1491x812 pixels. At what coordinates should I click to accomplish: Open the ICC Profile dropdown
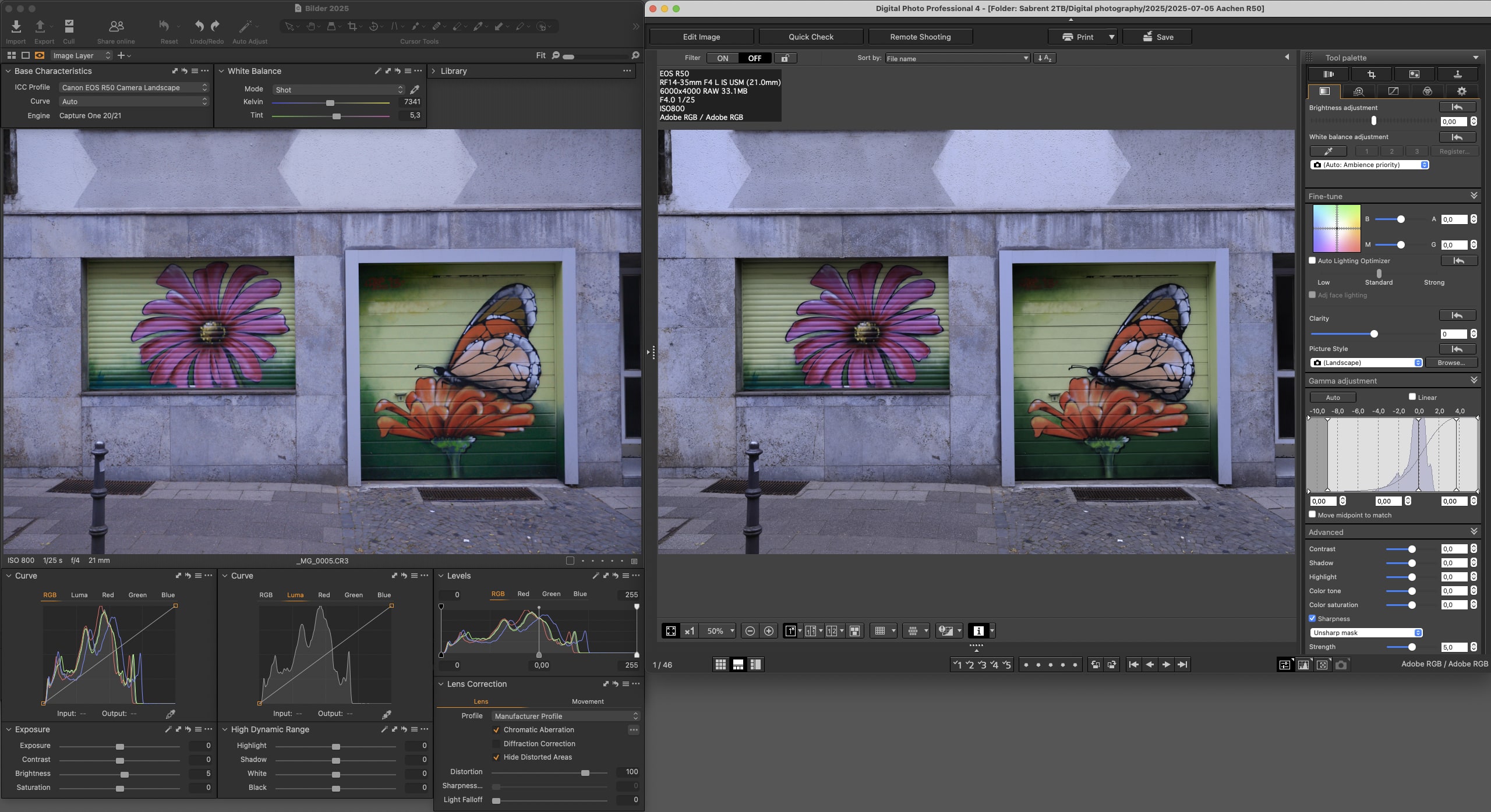133,87
